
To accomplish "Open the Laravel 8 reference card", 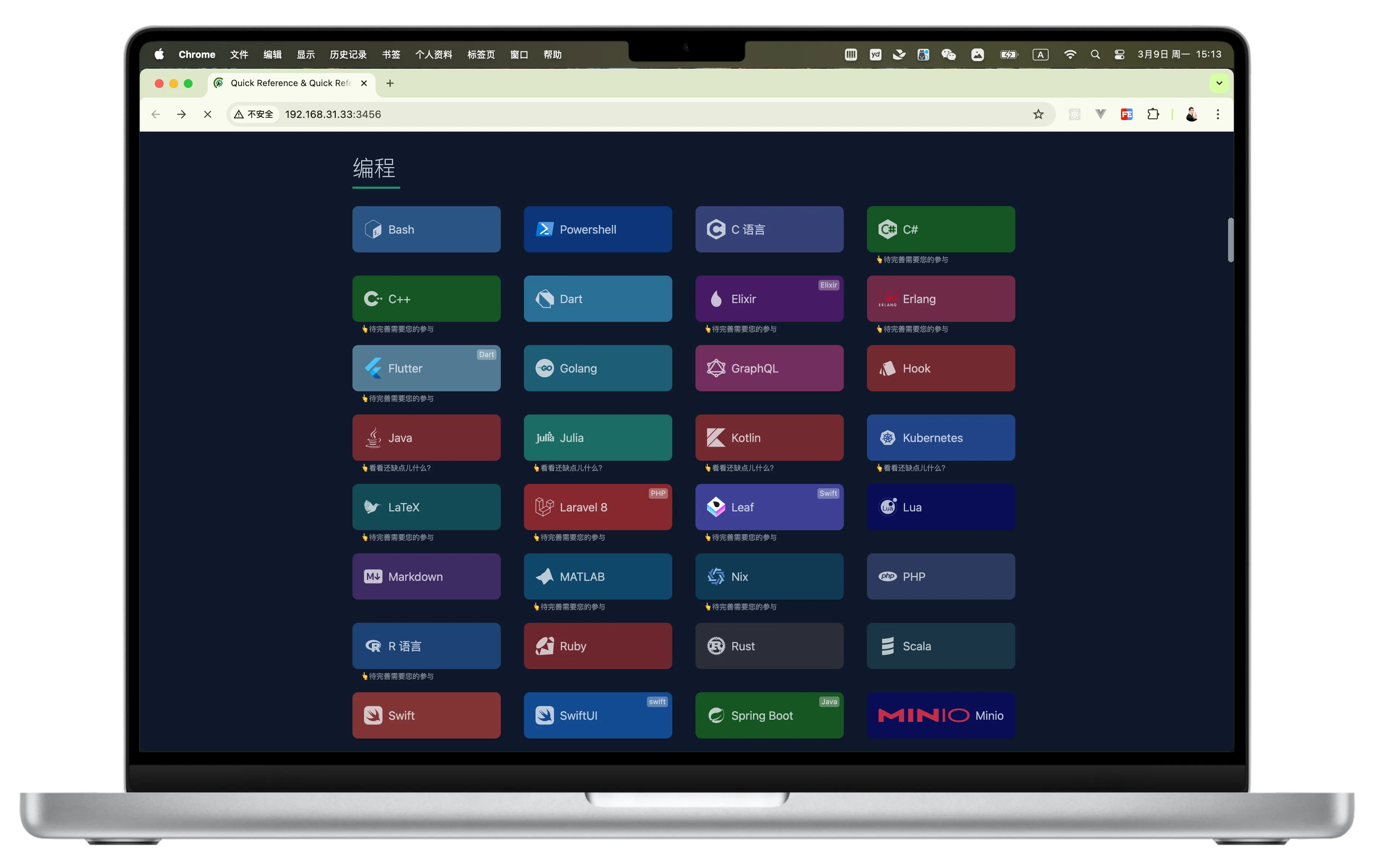I will (x=597, y=507).
